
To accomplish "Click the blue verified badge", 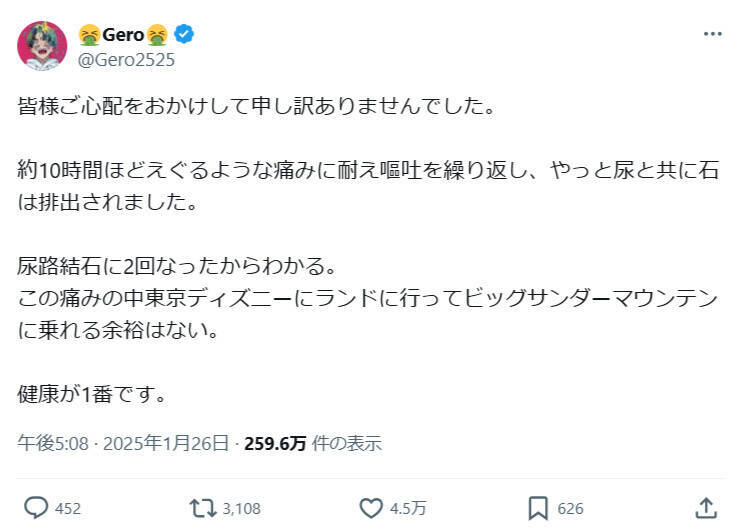I will click(x=185, y=36).
